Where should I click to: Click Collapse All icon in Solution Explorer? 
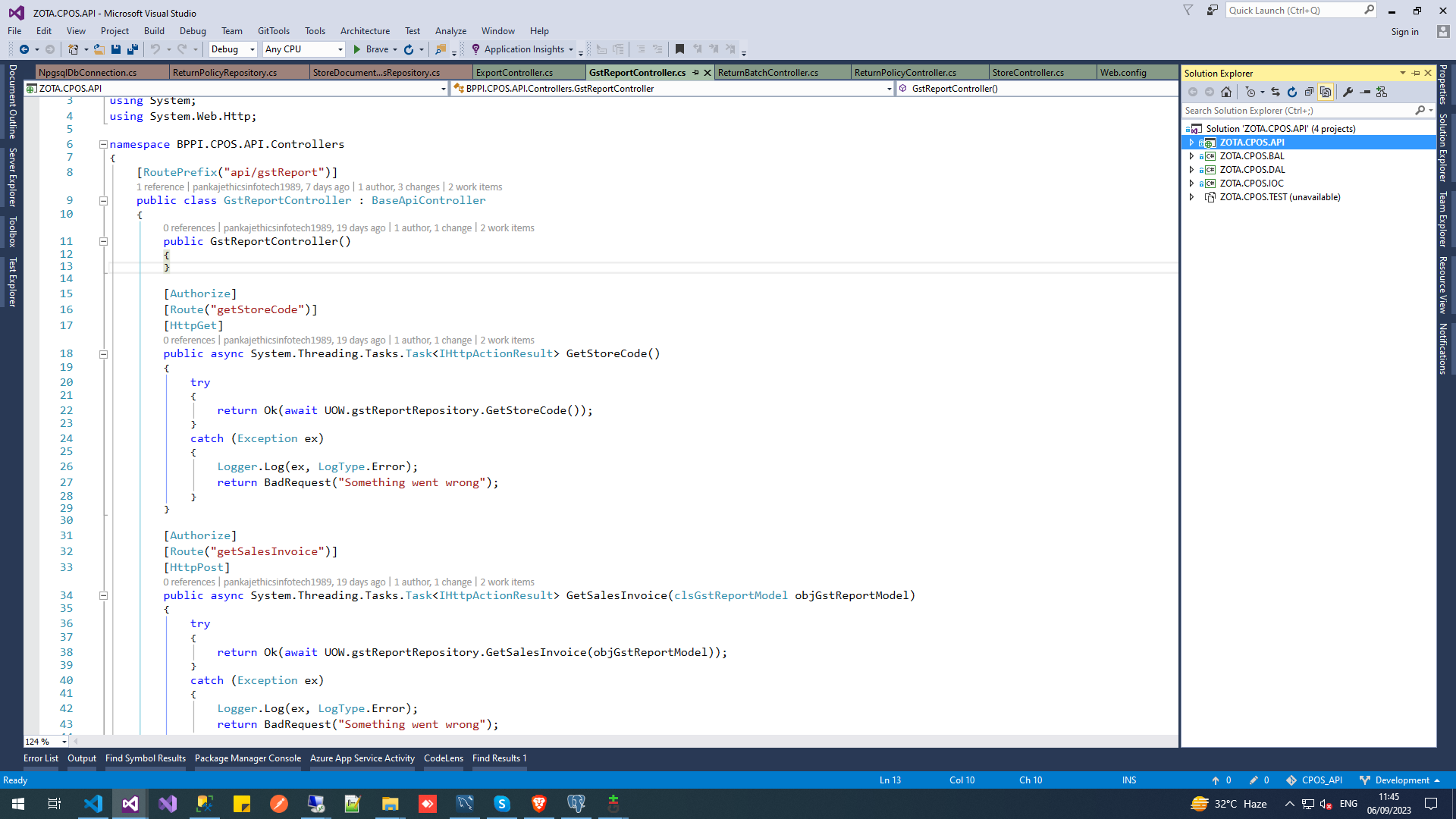[x=1309, y=92]
